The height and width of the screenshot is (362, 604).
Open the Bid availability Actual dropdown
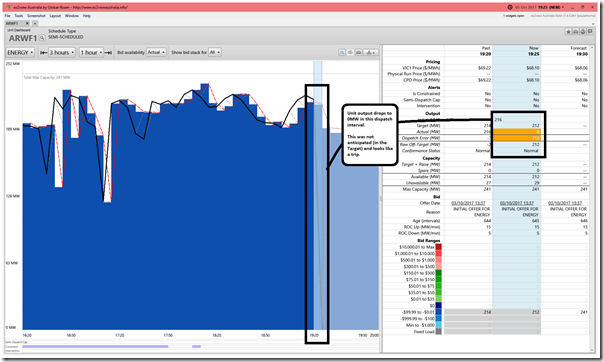coord(156,52)
